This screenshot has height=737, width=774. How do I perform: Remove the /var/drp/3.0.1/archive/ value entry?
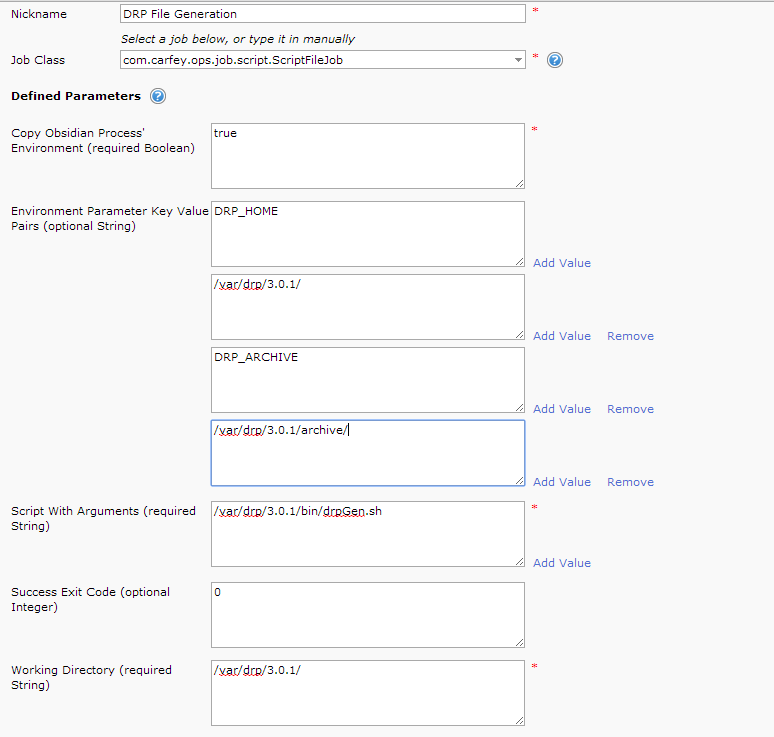[630, 482]
